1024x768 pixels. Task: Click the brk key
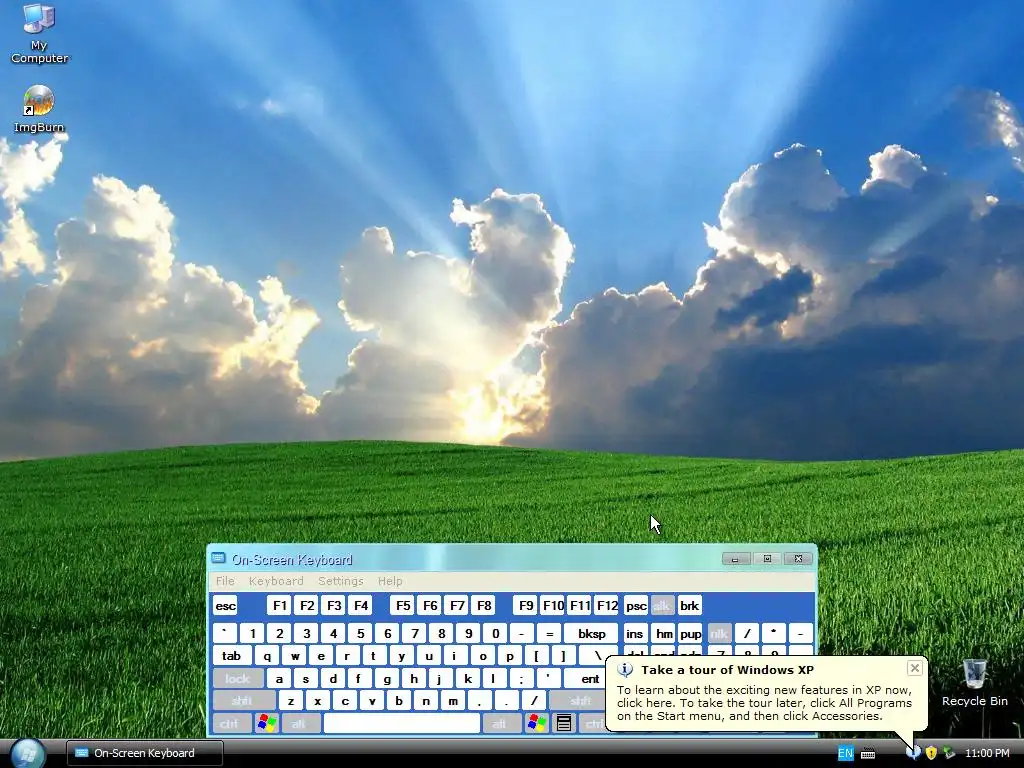pos(690,606)
